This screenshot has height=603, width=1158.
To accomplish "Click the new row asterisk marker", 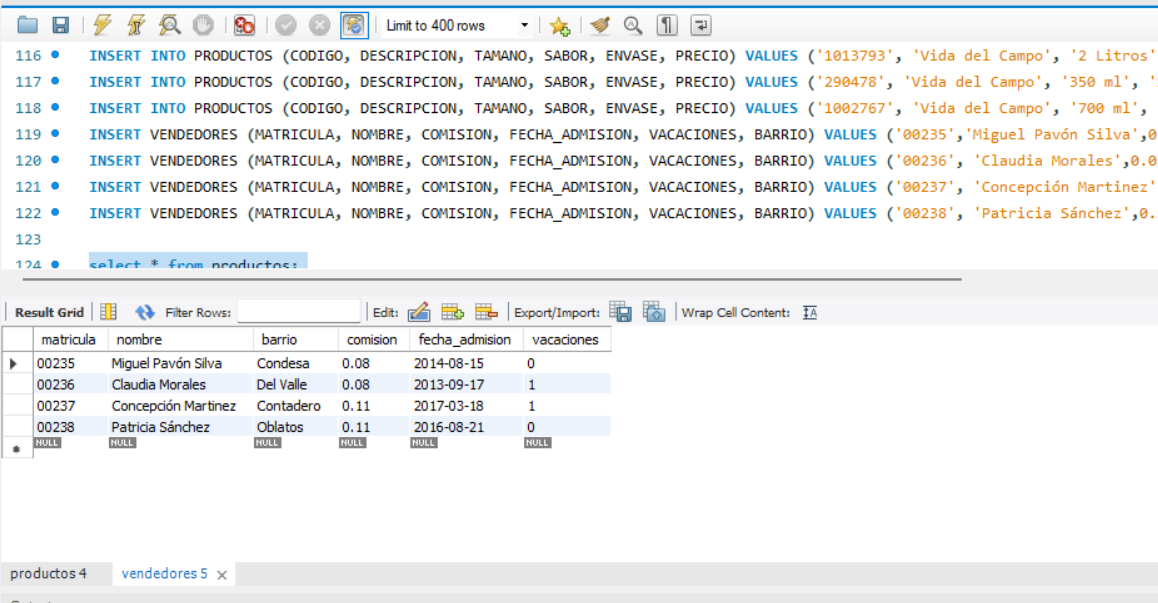I will point(16,449).
